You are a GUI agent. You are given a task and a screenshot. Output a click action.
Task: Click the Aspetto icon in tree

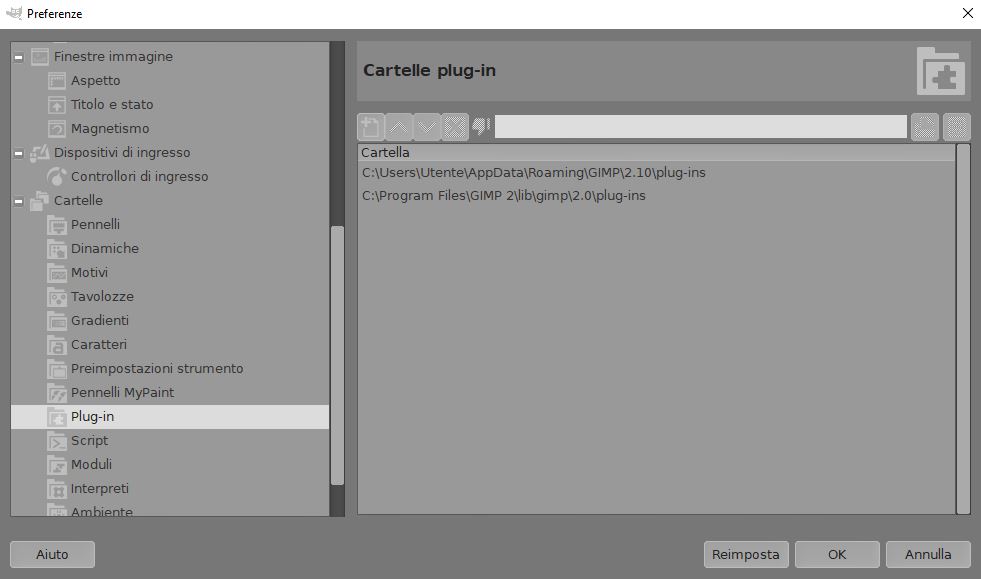point(57,81)
